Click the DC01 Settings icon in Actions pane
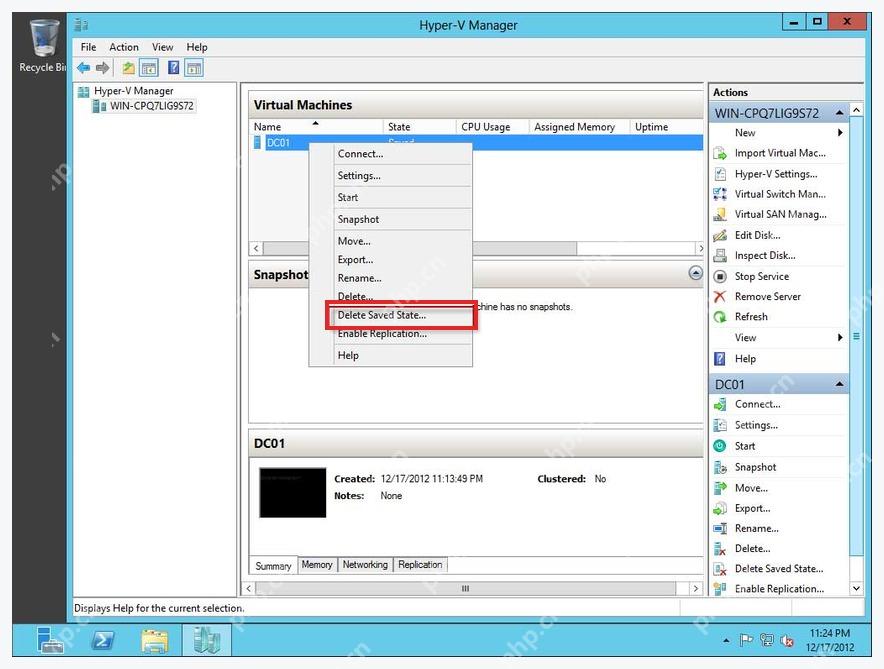This screenshot has width=884, height=669. tap(720, 425)
